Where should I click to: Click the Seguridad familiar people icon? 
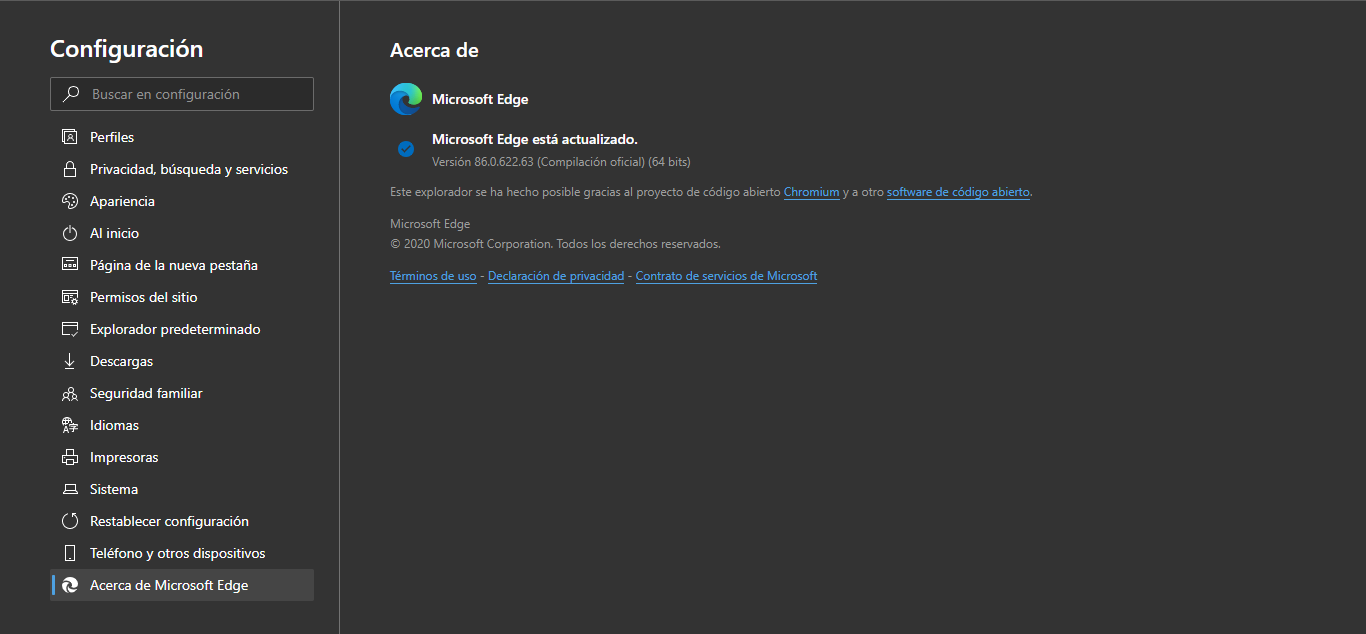coord(70,393)
